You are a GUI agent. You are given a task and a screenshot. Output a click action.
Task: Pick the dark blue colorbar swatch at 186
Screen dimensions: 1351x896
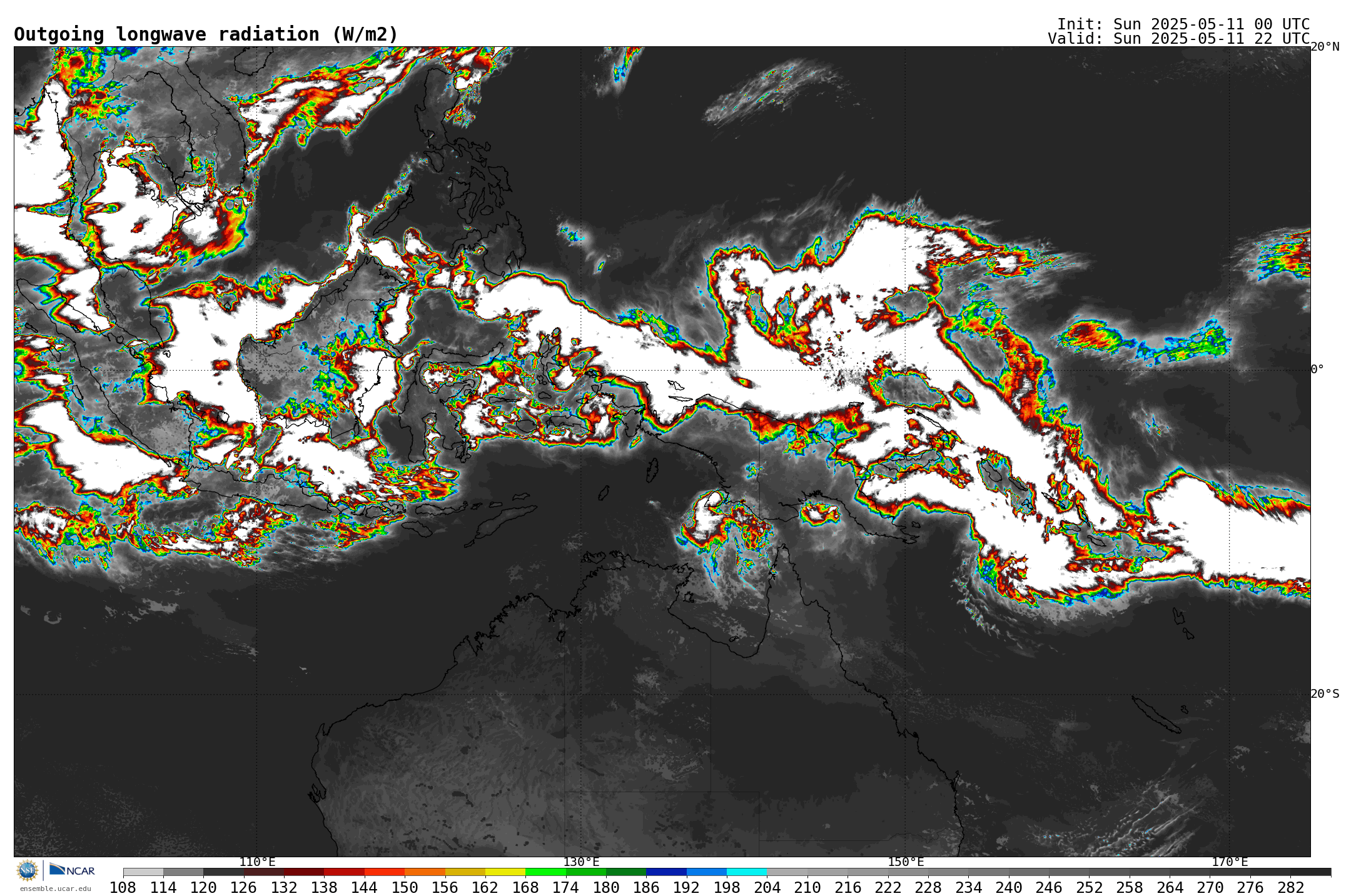tap(666, 872)
